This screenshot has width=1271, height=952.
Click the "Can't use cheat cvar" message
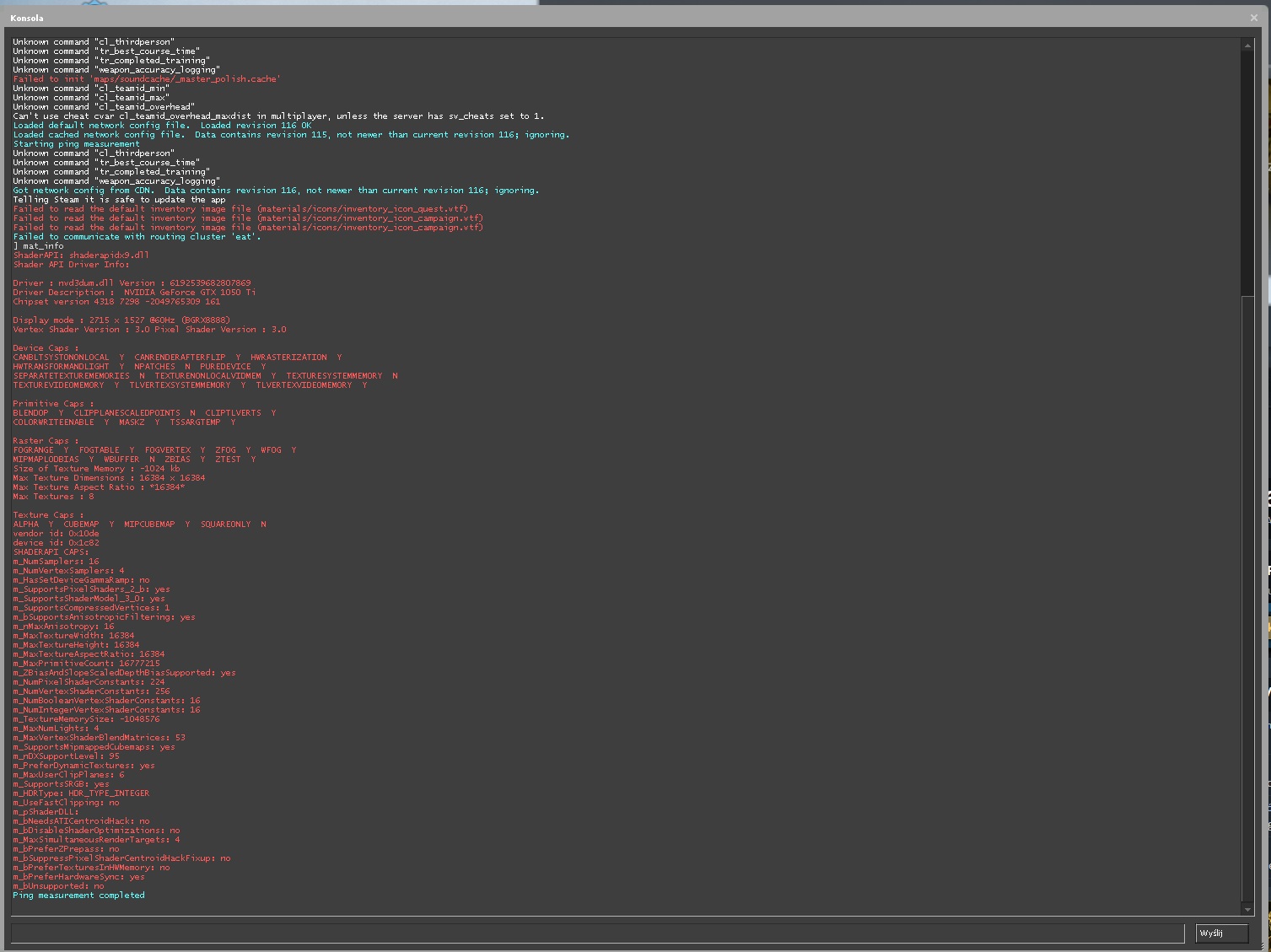click(278, 116)
